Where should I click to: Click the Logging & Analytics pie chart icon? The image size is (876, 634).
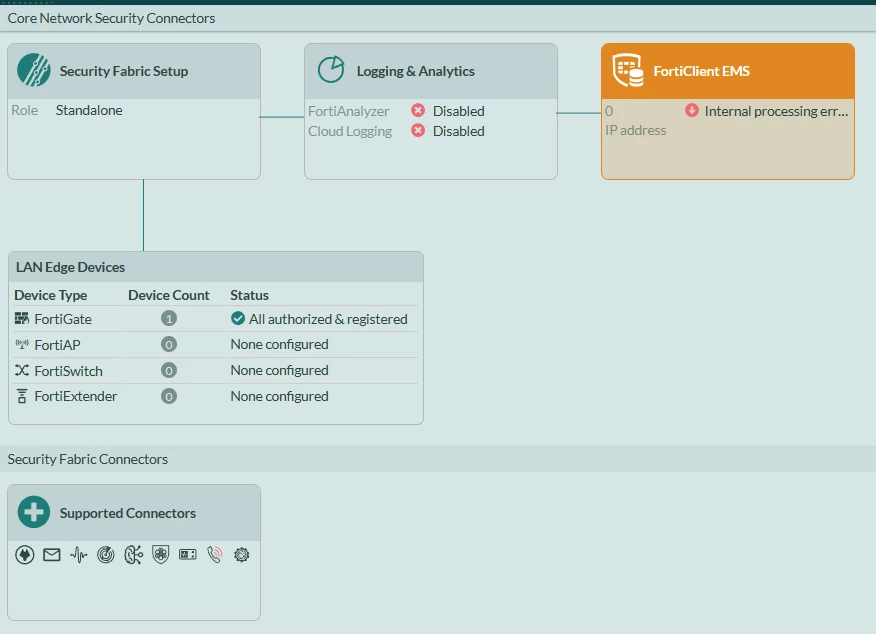tap(331, 70)
